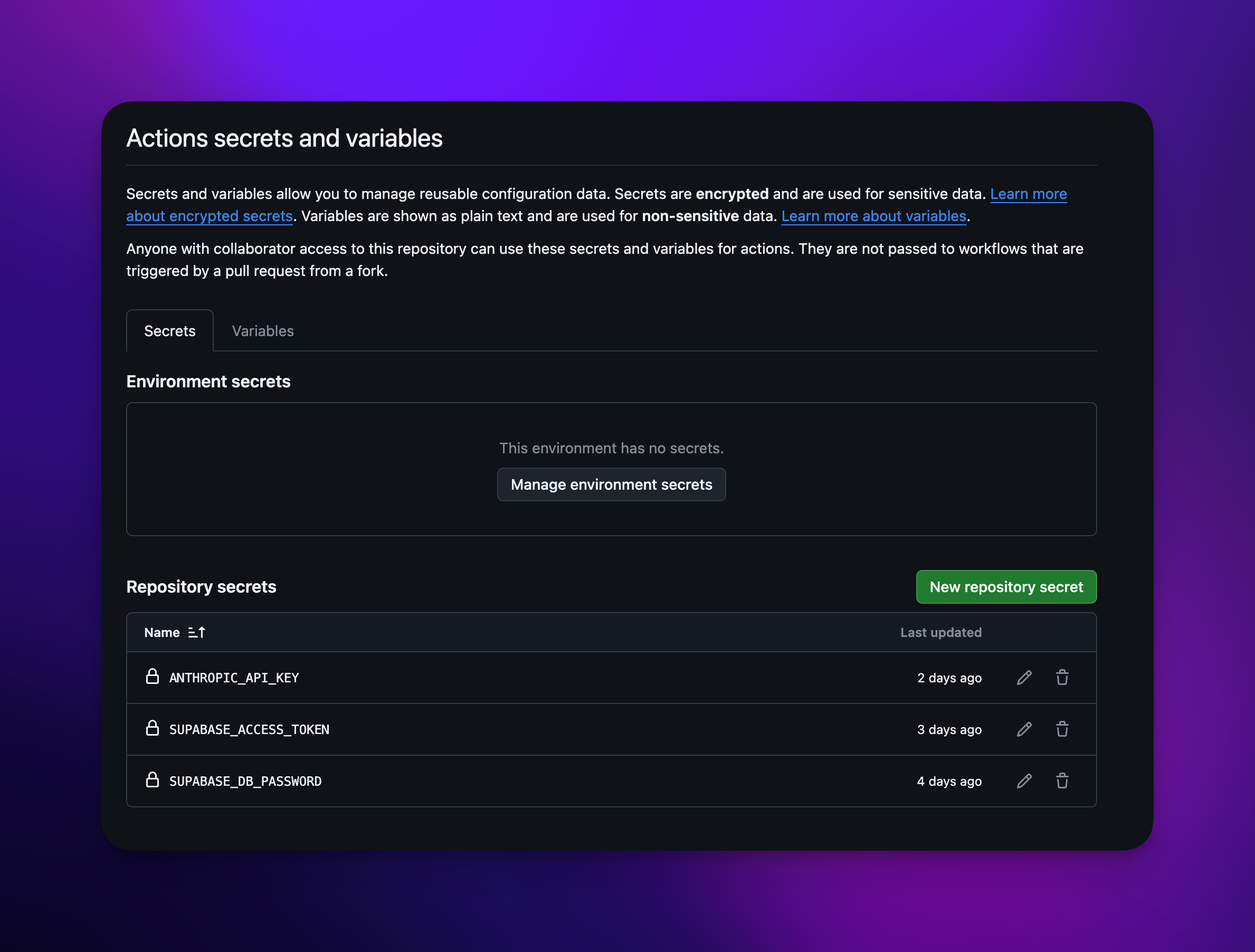Edit the SUPABASE_ACCESS_TOKEN secret pencil icon
This screenshot has width=1255, height=952.
[x=1024, y=729]
